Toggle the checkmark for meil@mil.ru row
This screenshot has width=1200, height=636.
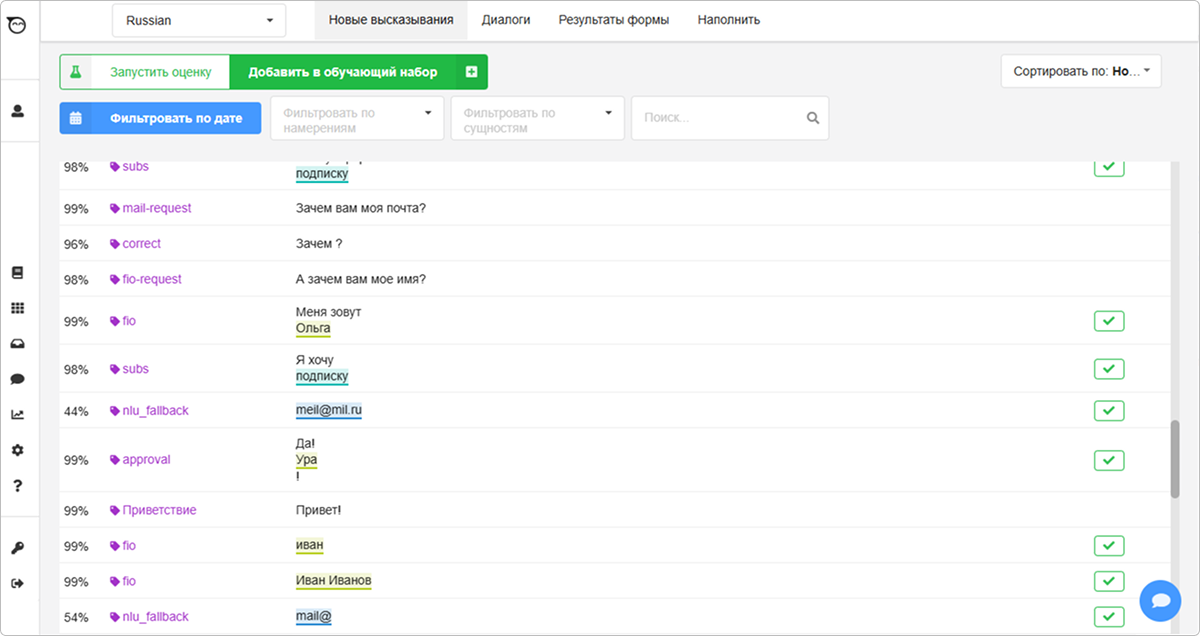click(x=1109, y=411)
